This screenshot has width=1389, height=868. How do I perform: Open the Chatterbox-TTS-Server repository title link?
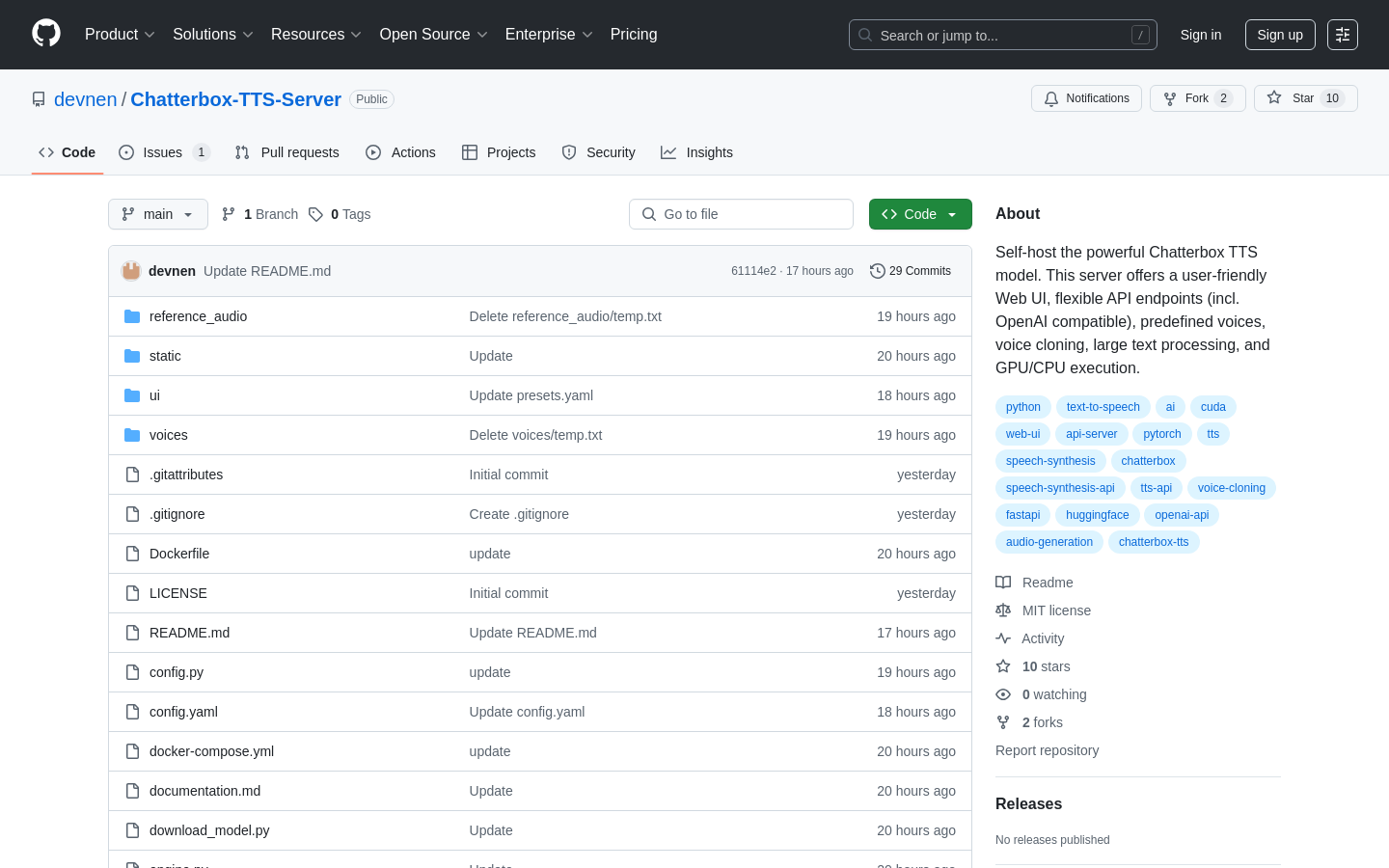coord(235,99)
